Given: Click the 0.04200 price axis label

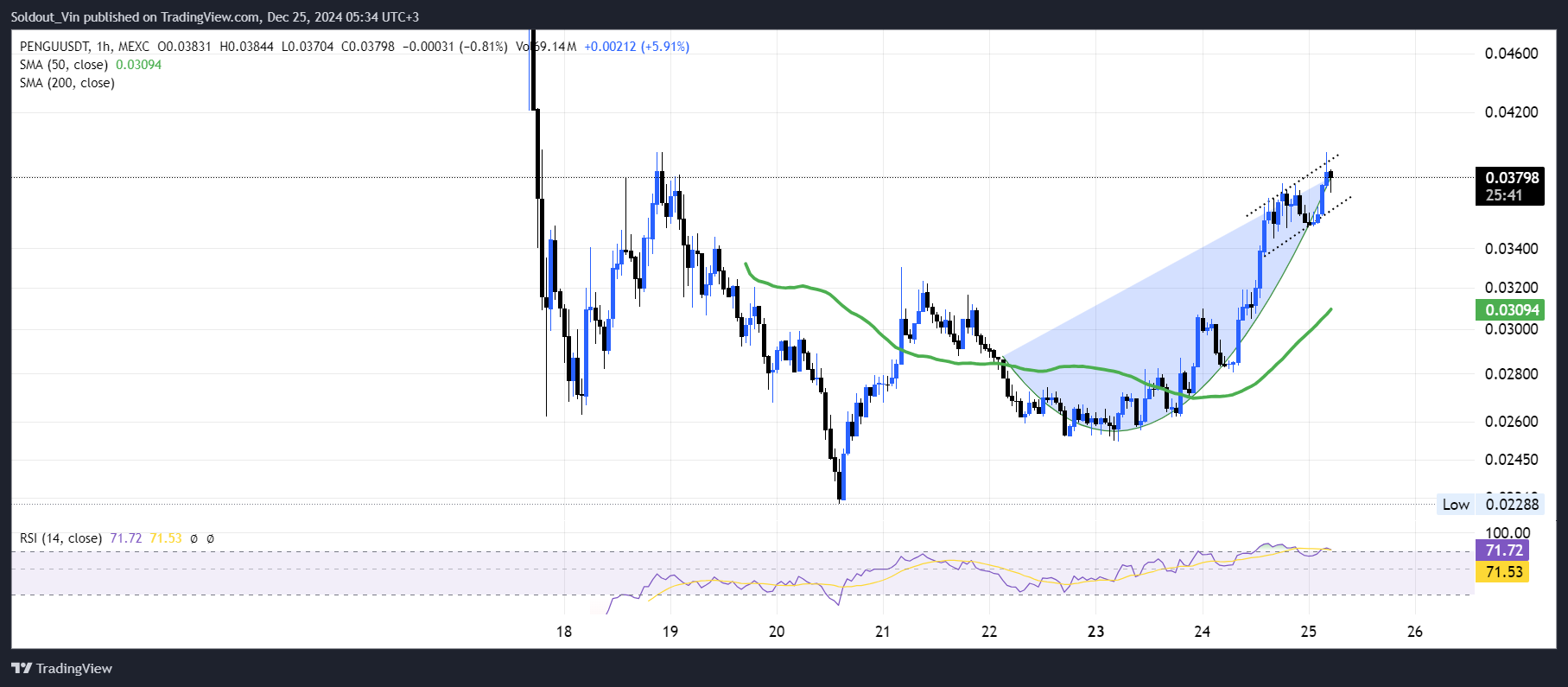Looking at the screenshot, I should click(x=1511, y=112).
